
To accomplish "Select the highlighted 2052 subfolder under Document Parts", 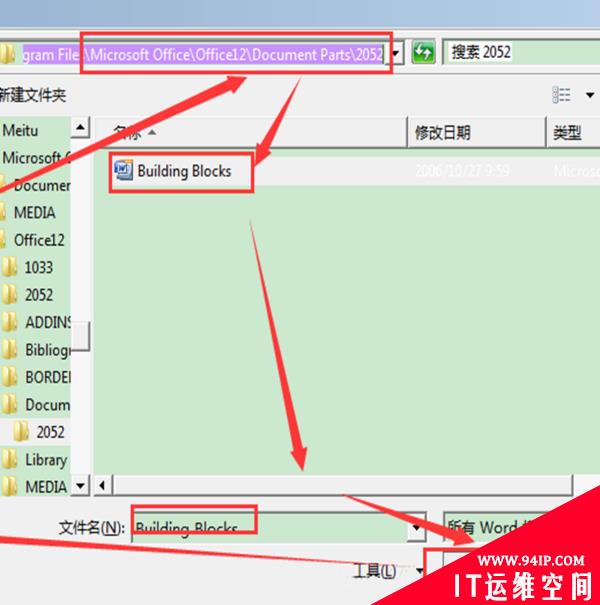I will tap(50, 432).
